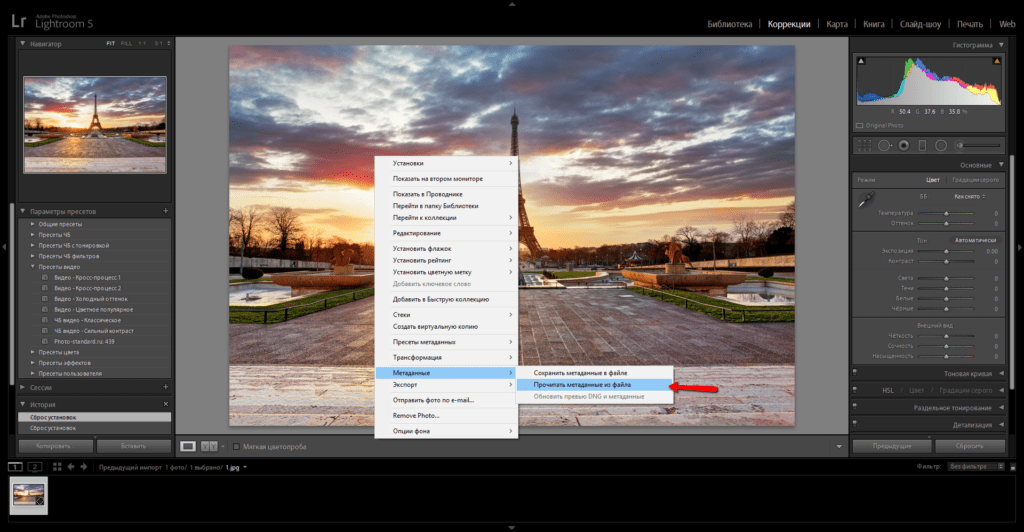Collapse the Навигатор panel
The height and width of the screenshot is (532, 1024).
tap(23, 44)
